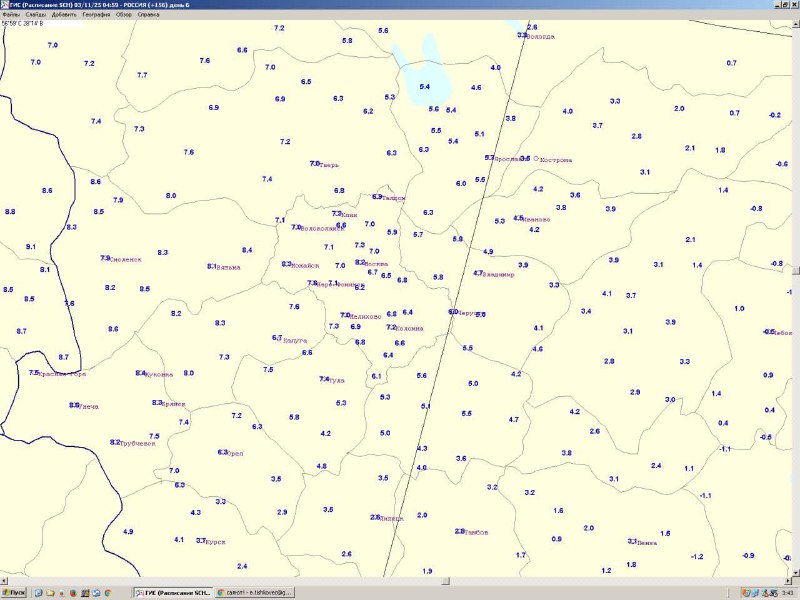Screen dimensions: 800x600
Task: Open the Добавить menu
Action: point(64,15)
